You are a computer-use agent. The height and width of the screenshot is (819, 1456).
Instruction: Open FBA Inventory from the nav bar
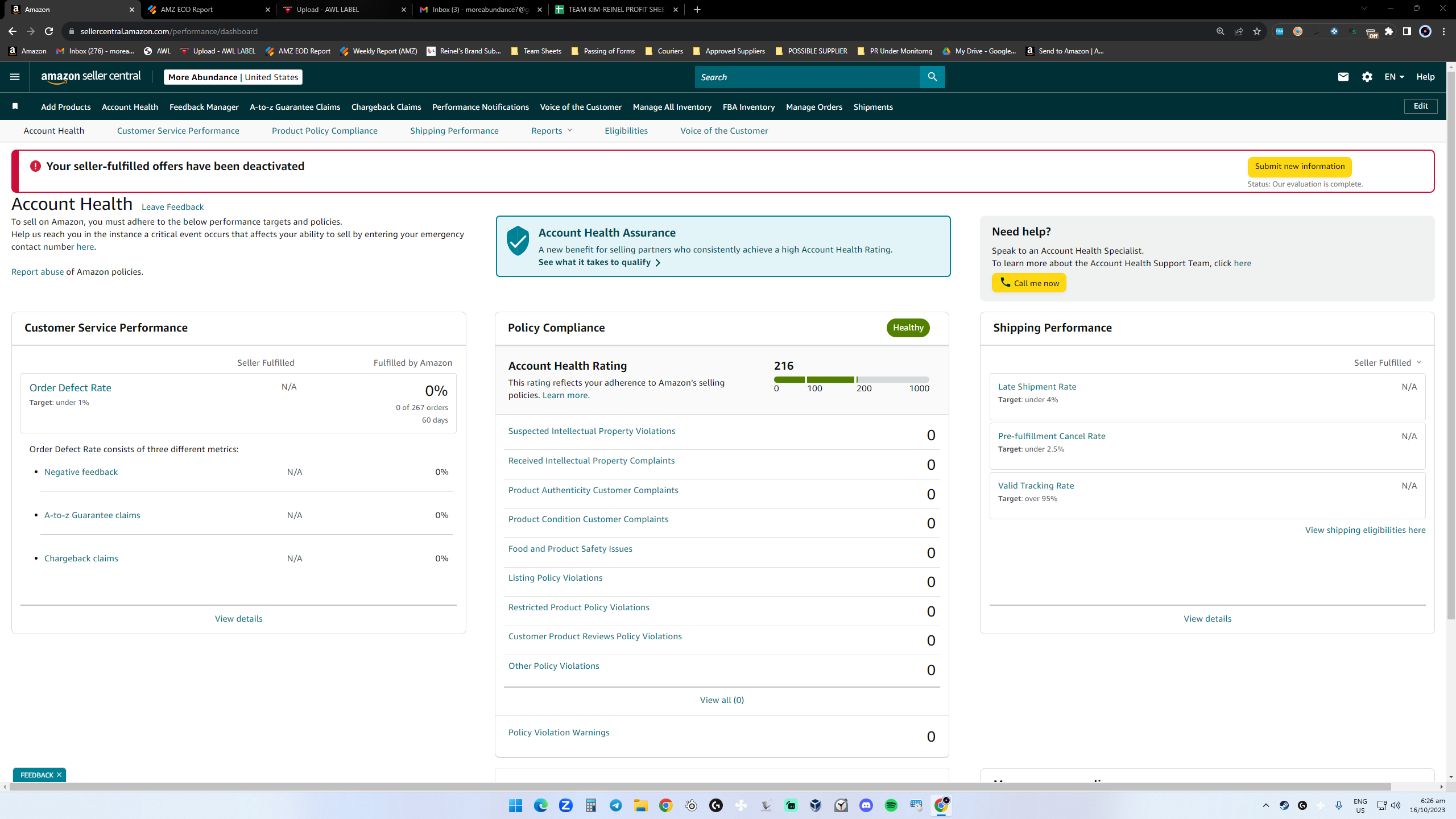click(x=748, y=107)
